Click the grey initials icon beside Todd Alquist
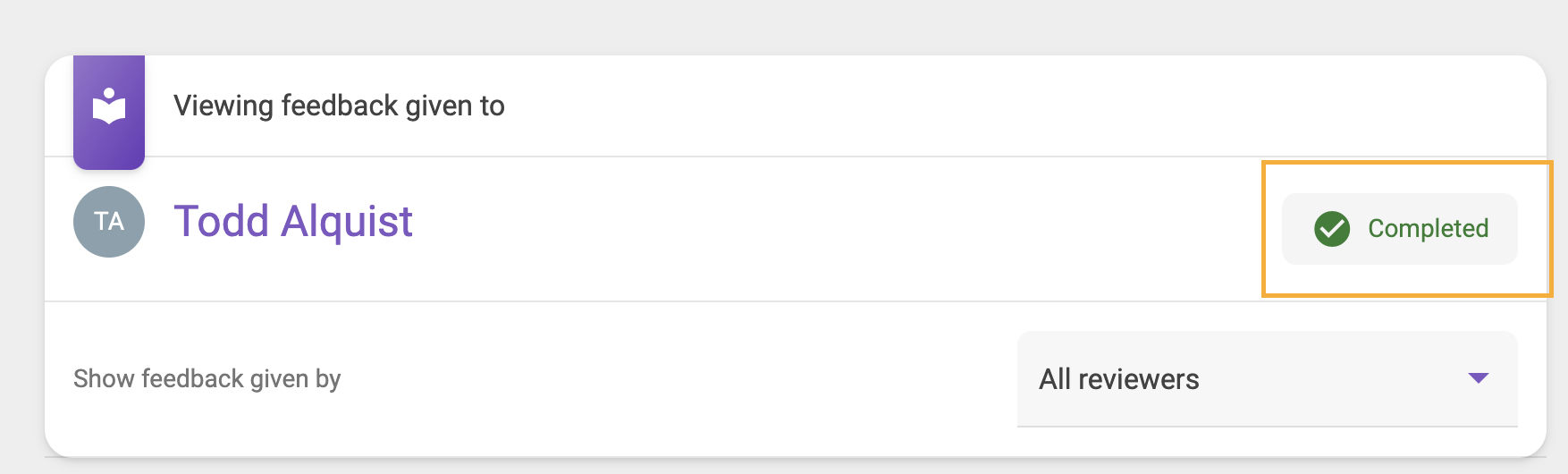The image size is (1568, 474). (x=109, y=222)
